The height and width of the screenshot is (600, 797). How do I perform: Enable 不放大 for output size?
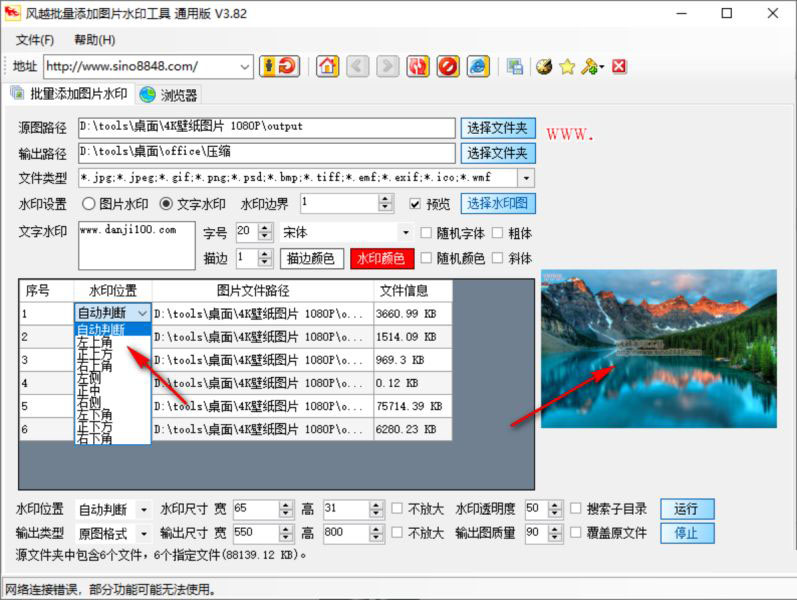pos(397,532)
